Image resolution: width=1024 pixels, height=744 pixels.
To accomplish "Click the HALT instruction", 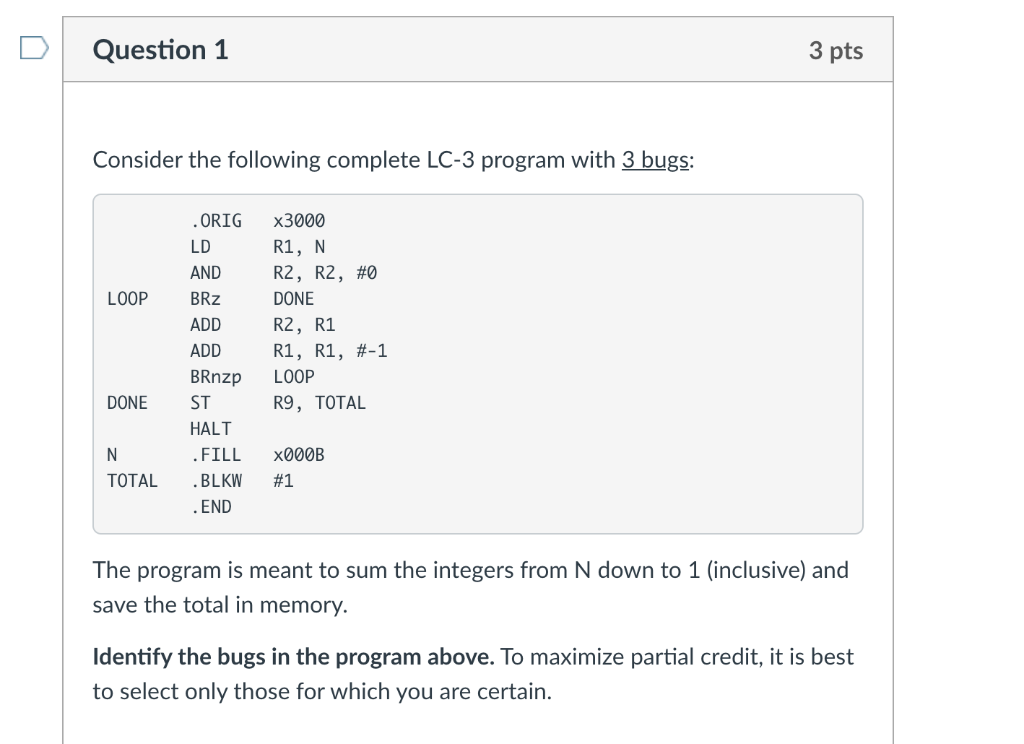I will (x=210, y=428).
